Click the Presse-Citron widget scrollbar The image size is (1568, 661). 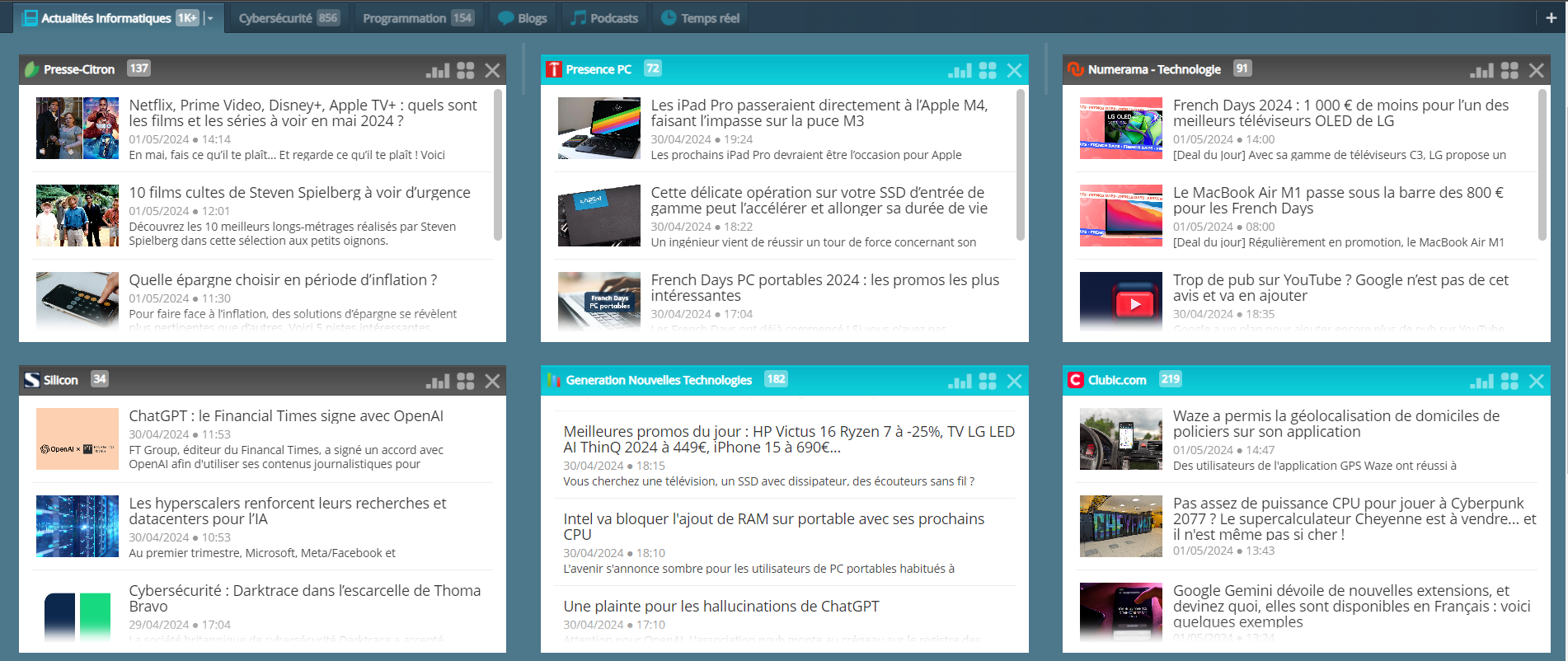[498, 165]
